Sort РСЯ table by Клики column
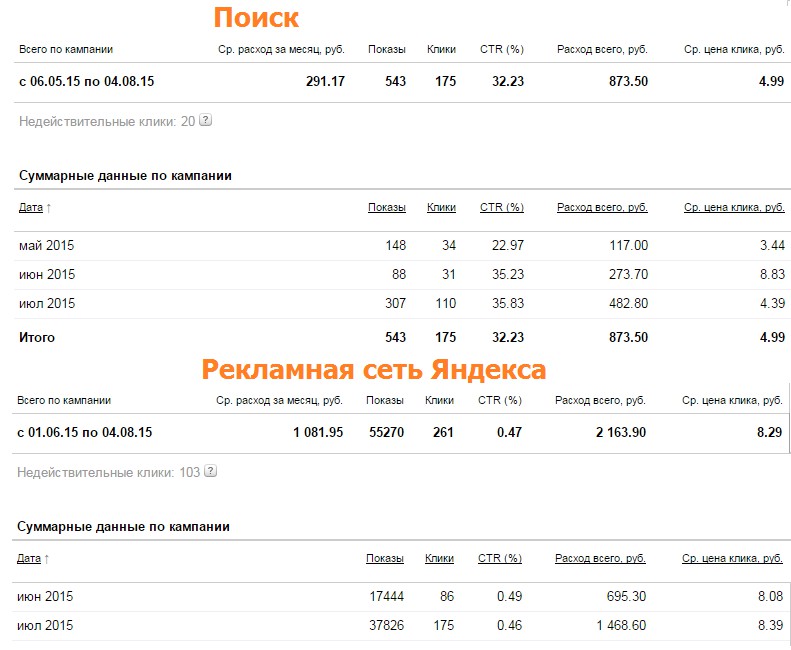This screenshot has height=650, width=791. (439, 558)
